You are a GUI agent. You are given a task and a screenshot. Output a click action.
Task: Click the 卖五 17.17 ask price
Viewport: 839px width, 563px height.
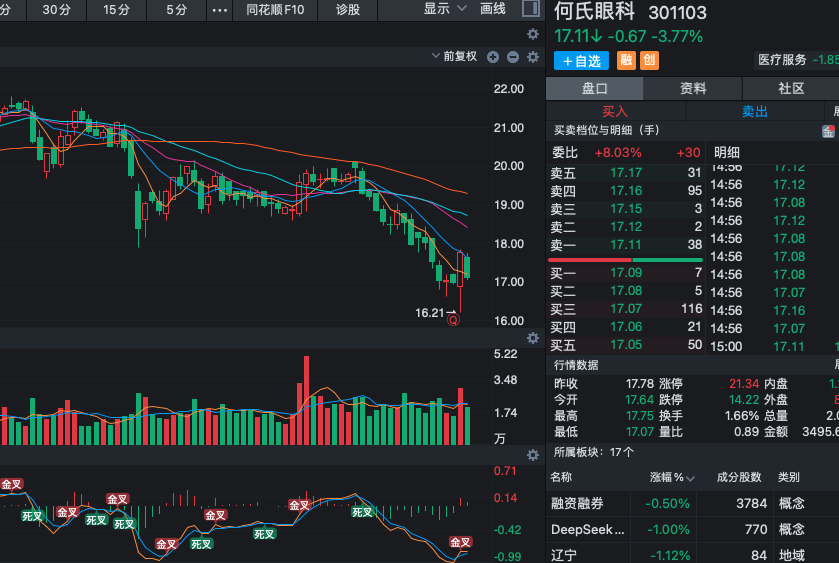tap(626, 172)
